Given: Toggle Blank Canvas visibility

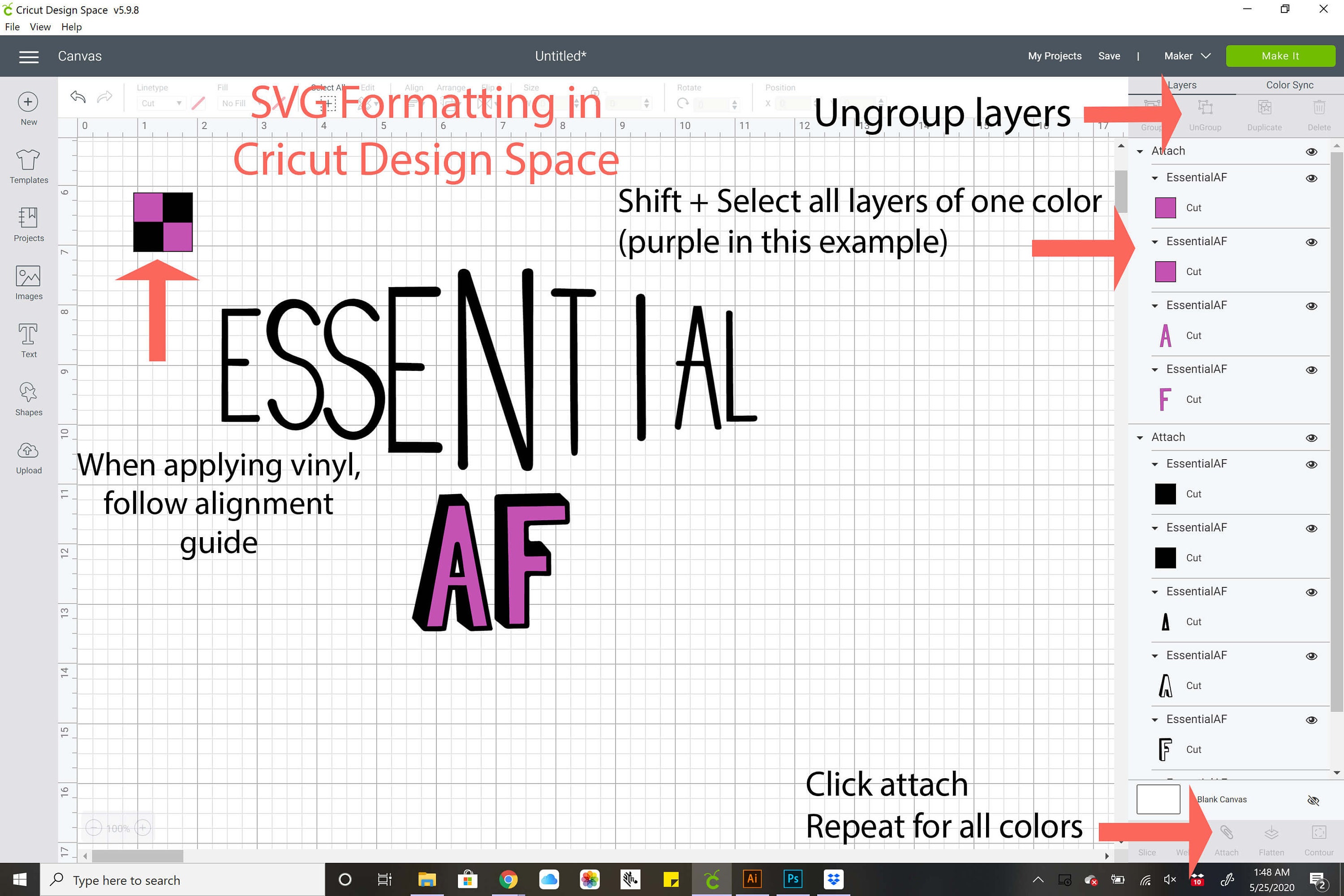Looking at the screenshot, I should (1313, 801).
